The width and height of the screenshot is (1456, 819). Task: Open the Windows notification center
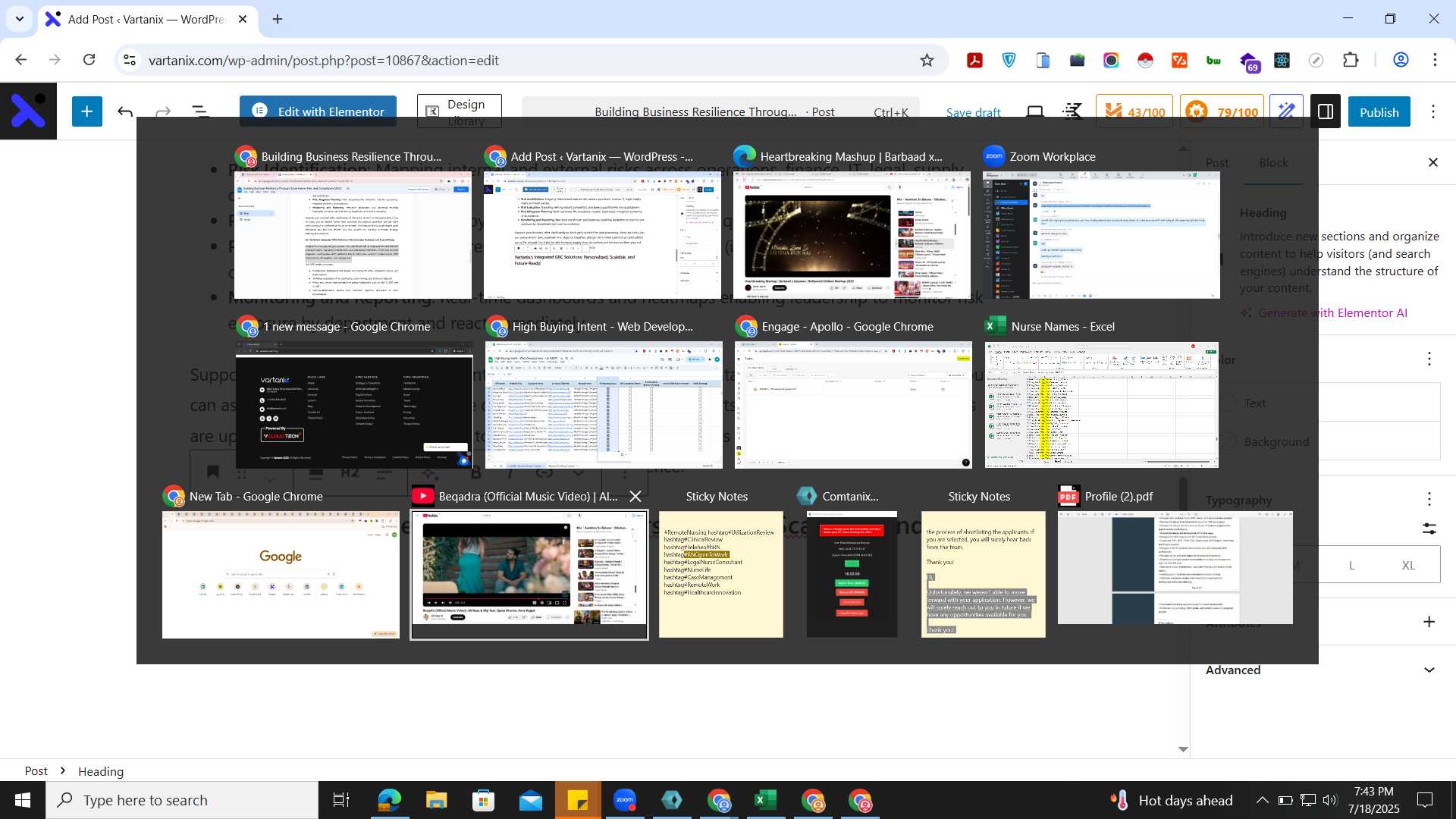click(1425, 800)
